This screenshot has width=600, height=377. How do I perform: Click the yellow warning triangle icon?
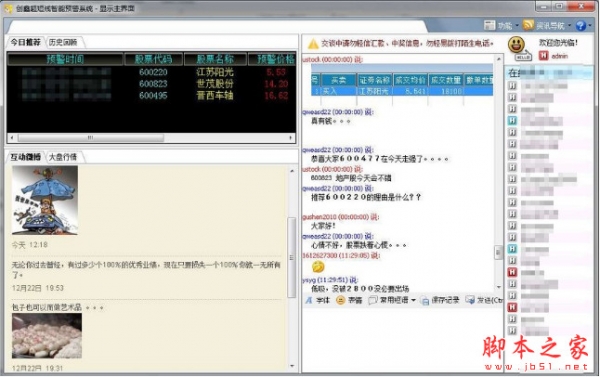click(313, 44)
